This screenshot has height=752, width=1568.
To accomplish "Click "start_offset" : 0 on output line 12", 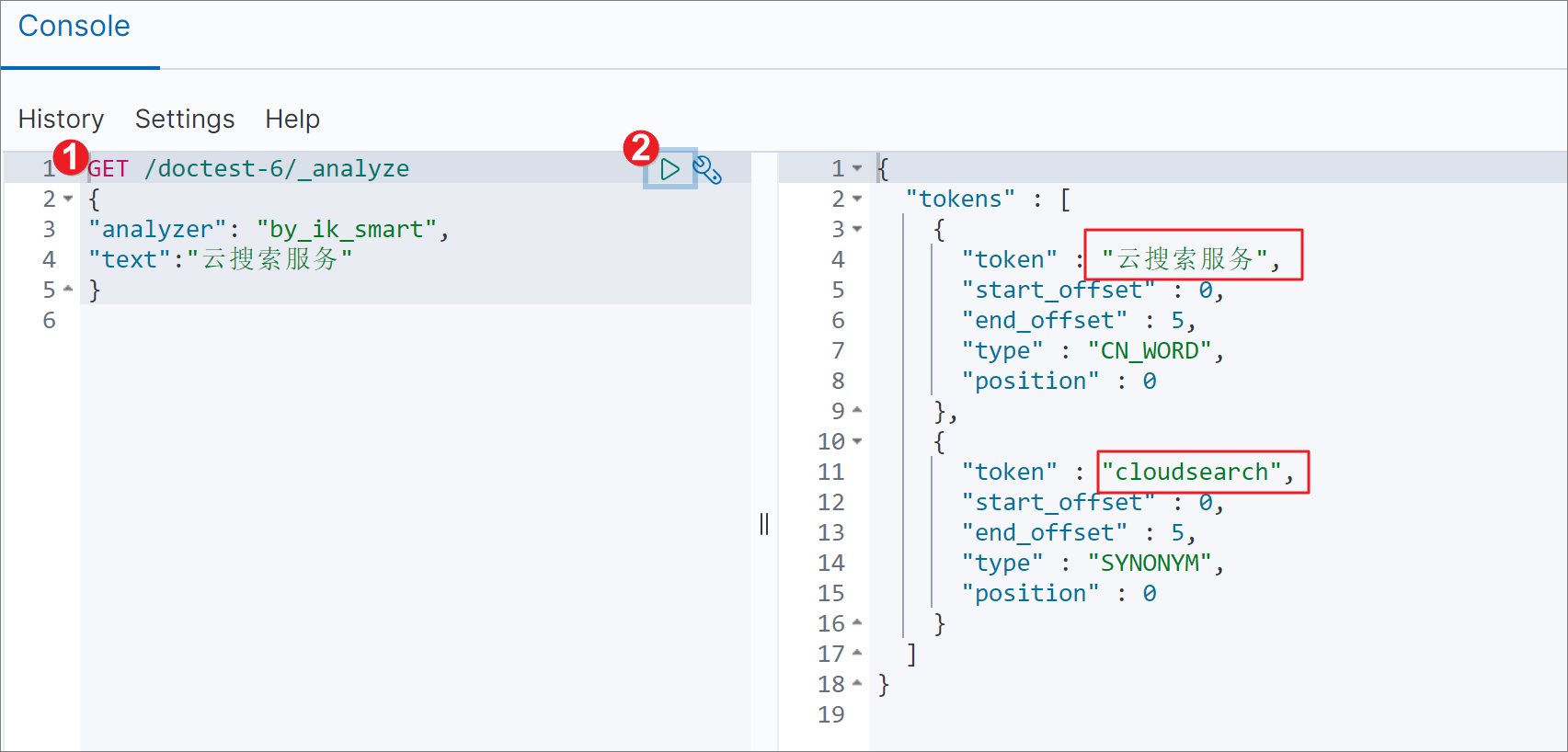I will [1093, 502].
